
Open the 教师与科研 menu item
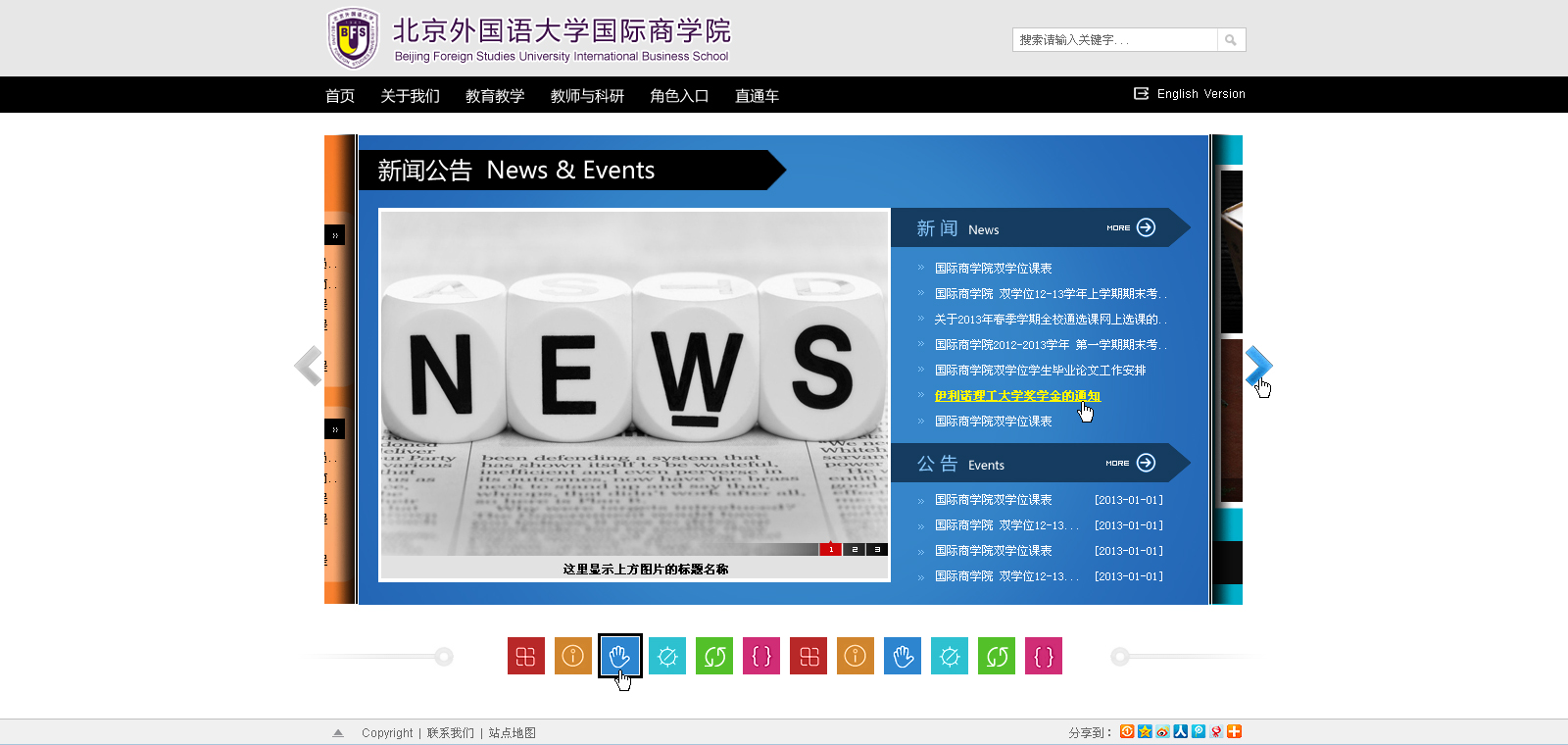click(x=587, y=96)
